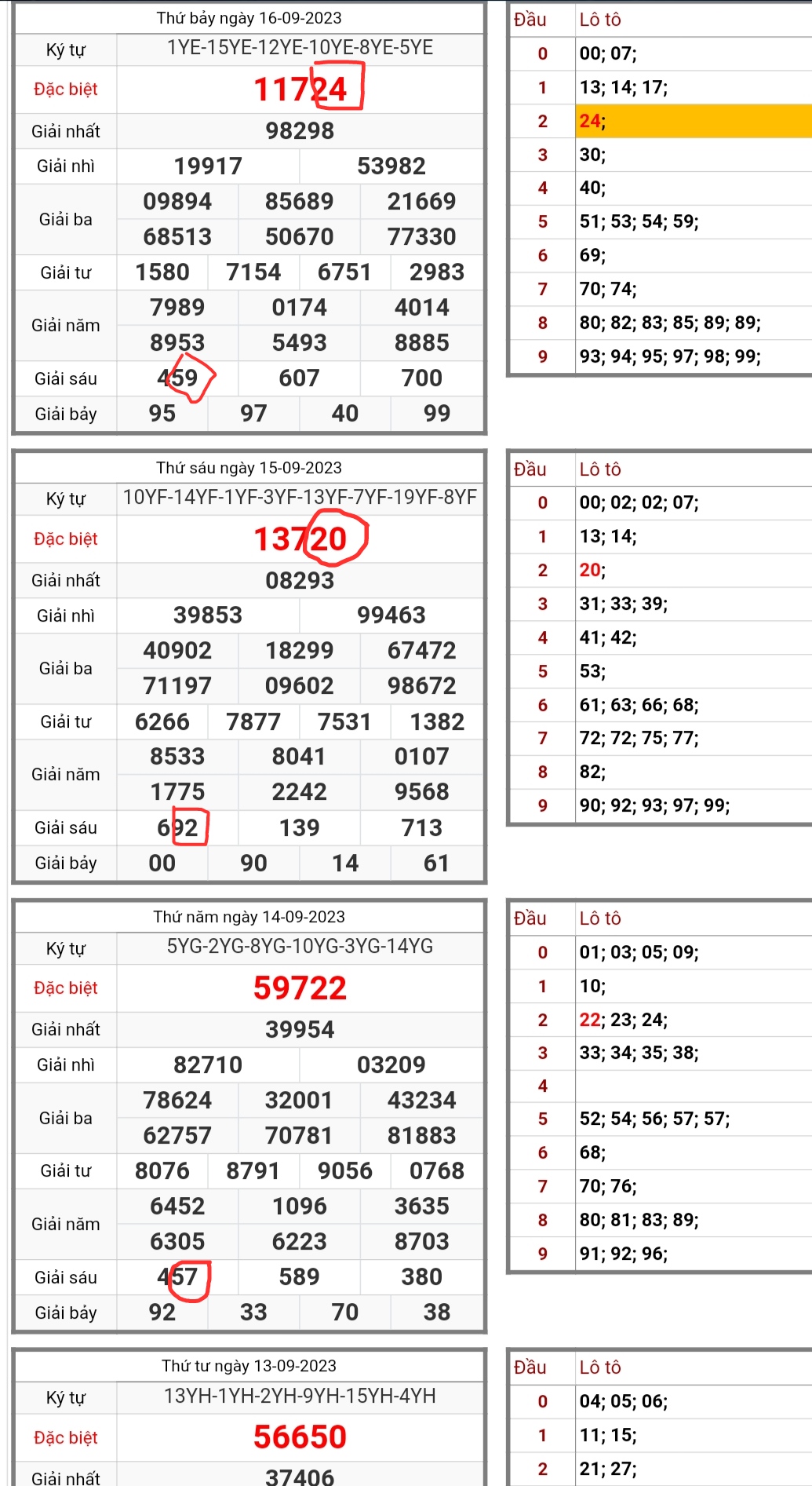The width and height of the screenshot is (812, 1486).
Task: Click the Giải tư number 7531
Action: pyautogui.click(x=344, y=722)
